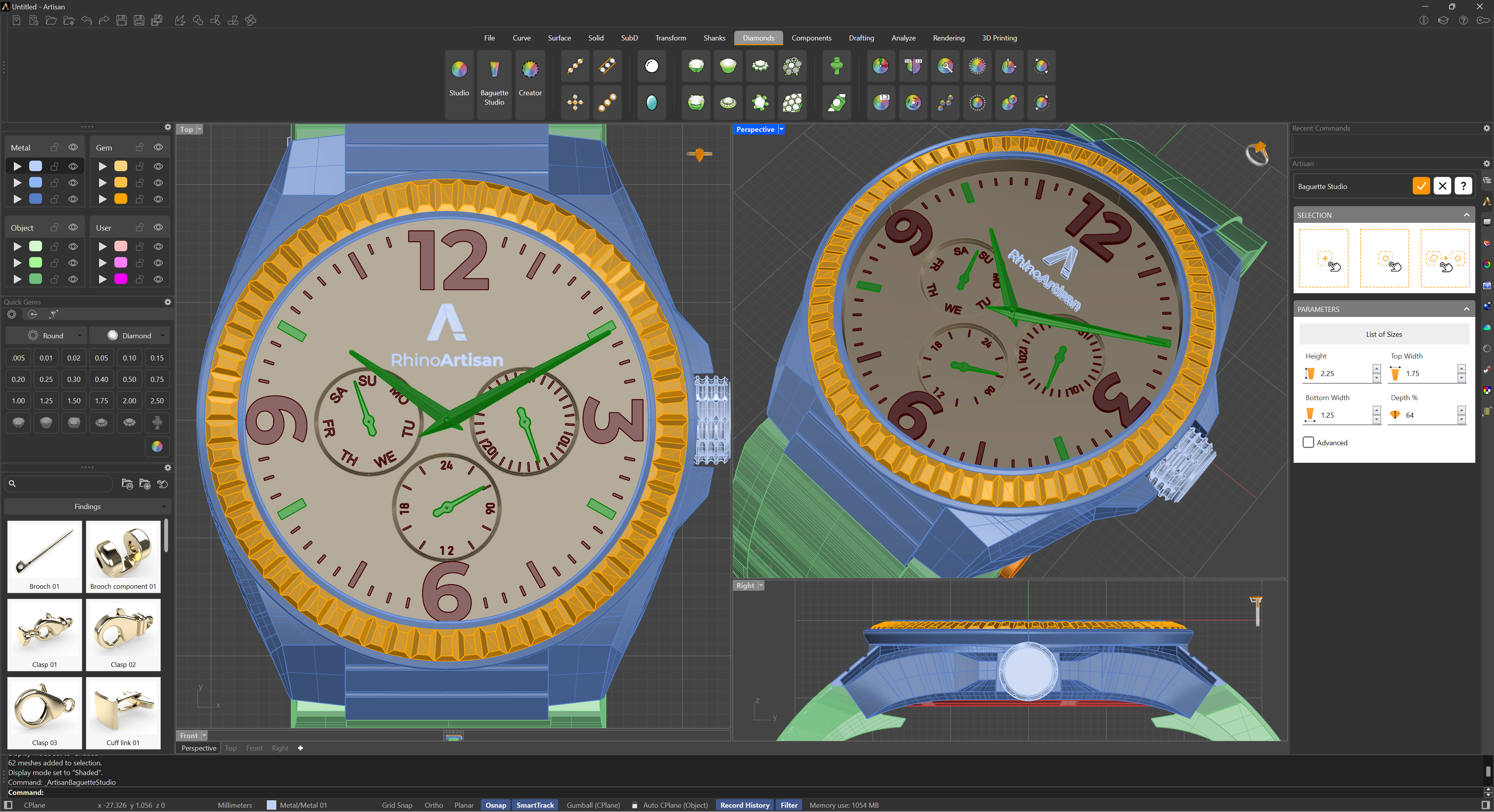1494x812 pixels.
Task: Cancel Baguette Studio with X button
Action: (x=1442, y=186)
